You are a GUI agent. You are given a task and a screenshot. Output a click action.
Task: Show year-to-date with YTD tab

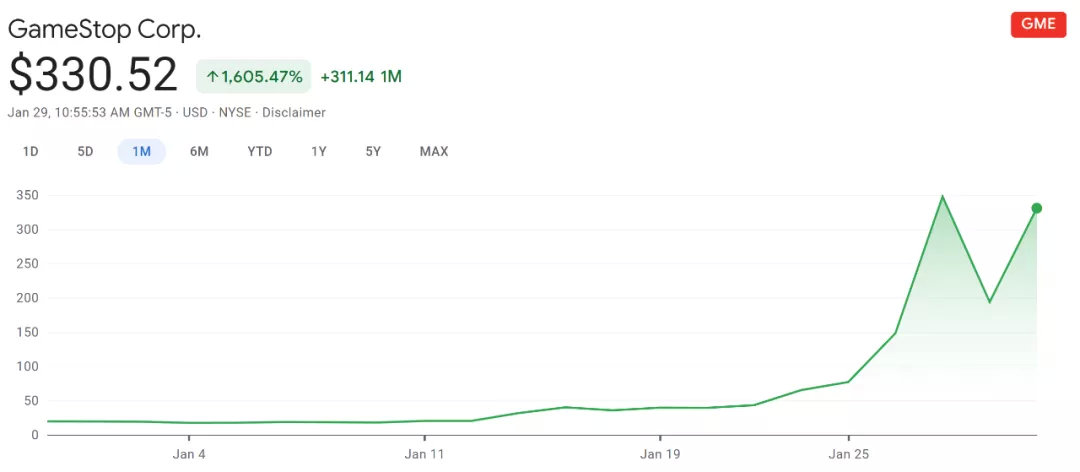[x=260, y=152]
